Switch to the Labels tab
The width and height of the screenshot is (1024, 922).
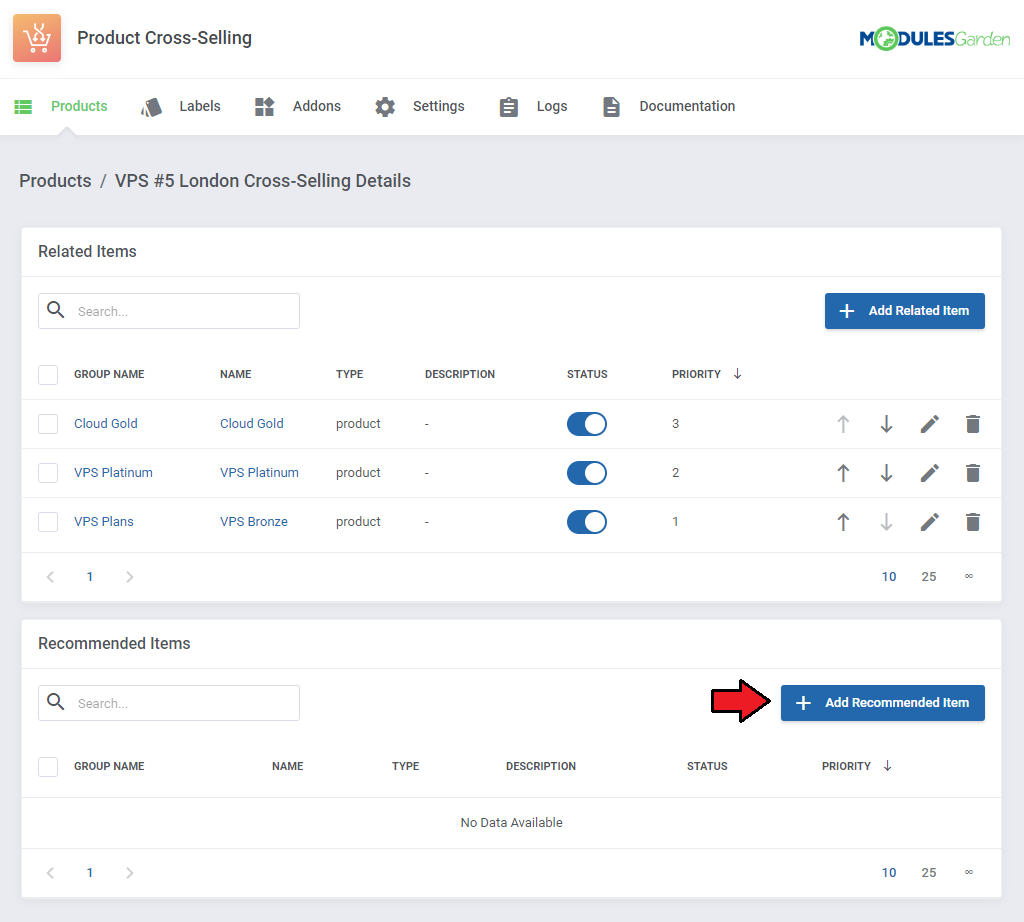[x=181, y=106]
